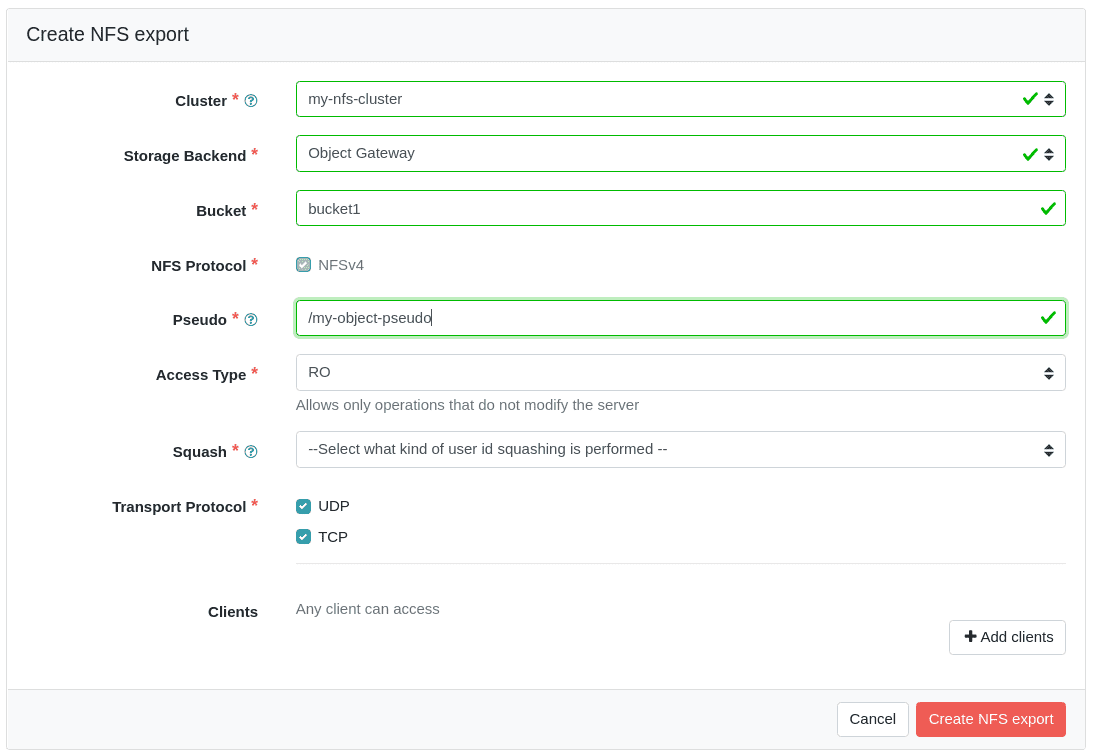Open the Squash selection dropdown
Screen dimensions: 1094x756
[680, 449]
